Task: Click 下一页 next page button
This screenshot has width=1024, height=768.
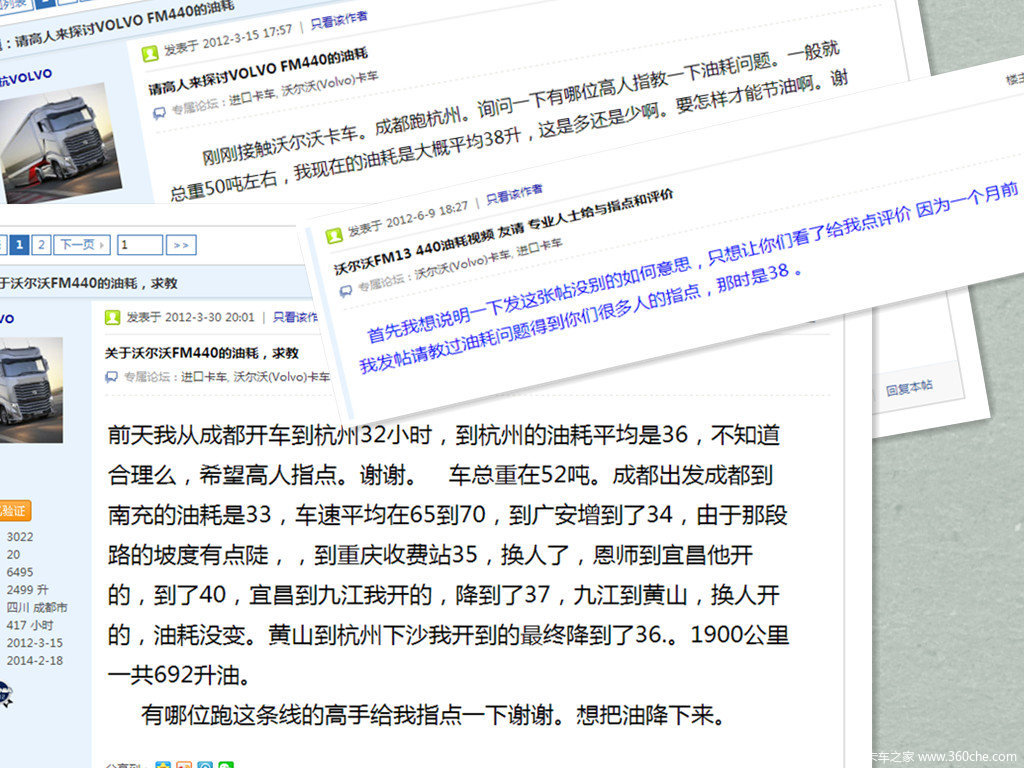Action: (x=82, y=245)
